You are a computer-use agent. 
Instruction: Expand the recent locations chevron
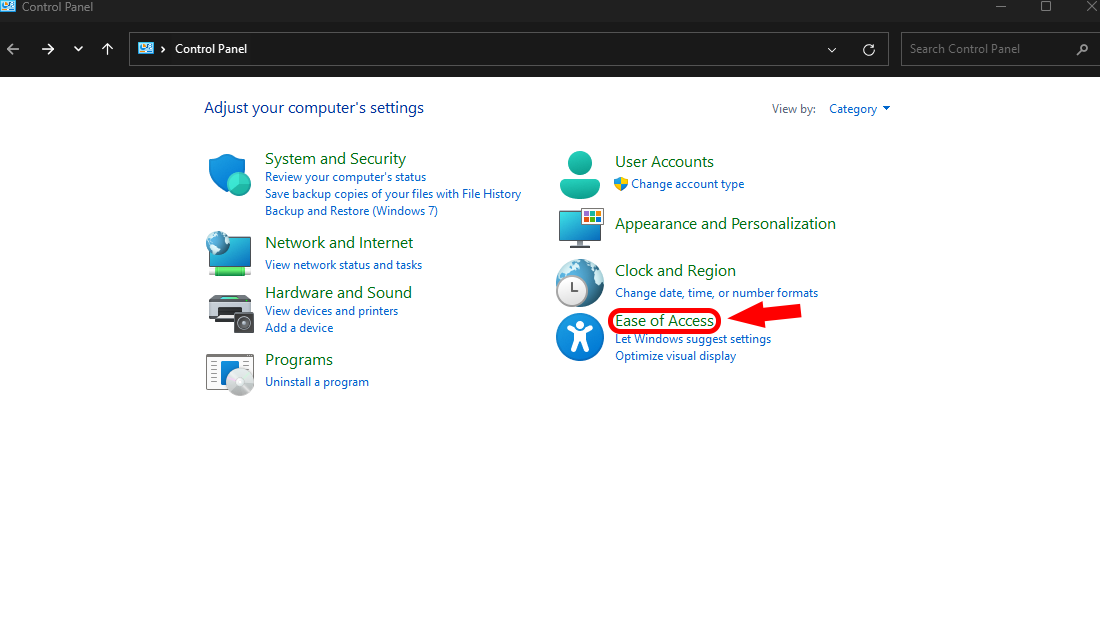click(78, 49)
